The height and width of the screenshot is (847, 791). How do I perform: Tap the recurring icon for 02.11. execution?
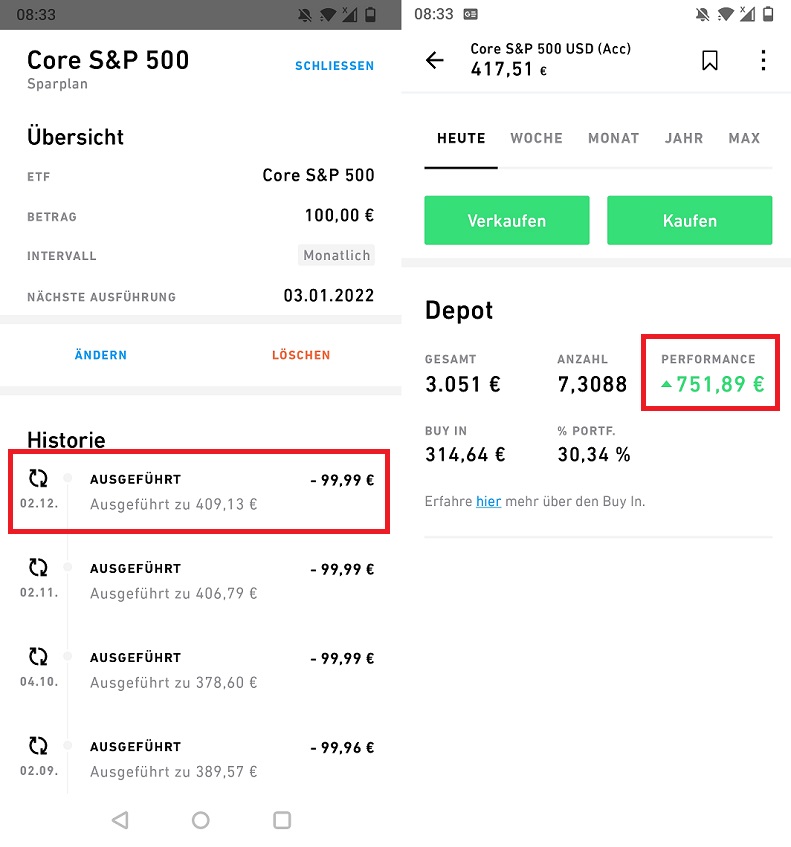[x=38, y=567]
